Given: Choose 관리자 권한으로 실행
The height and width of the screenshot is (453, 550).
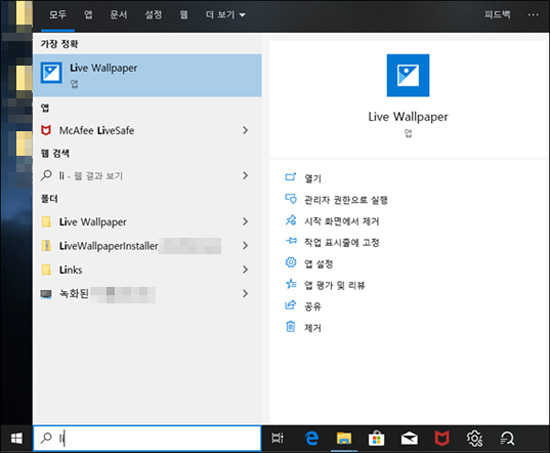Looking at the screenshot, I should point(346,200).
